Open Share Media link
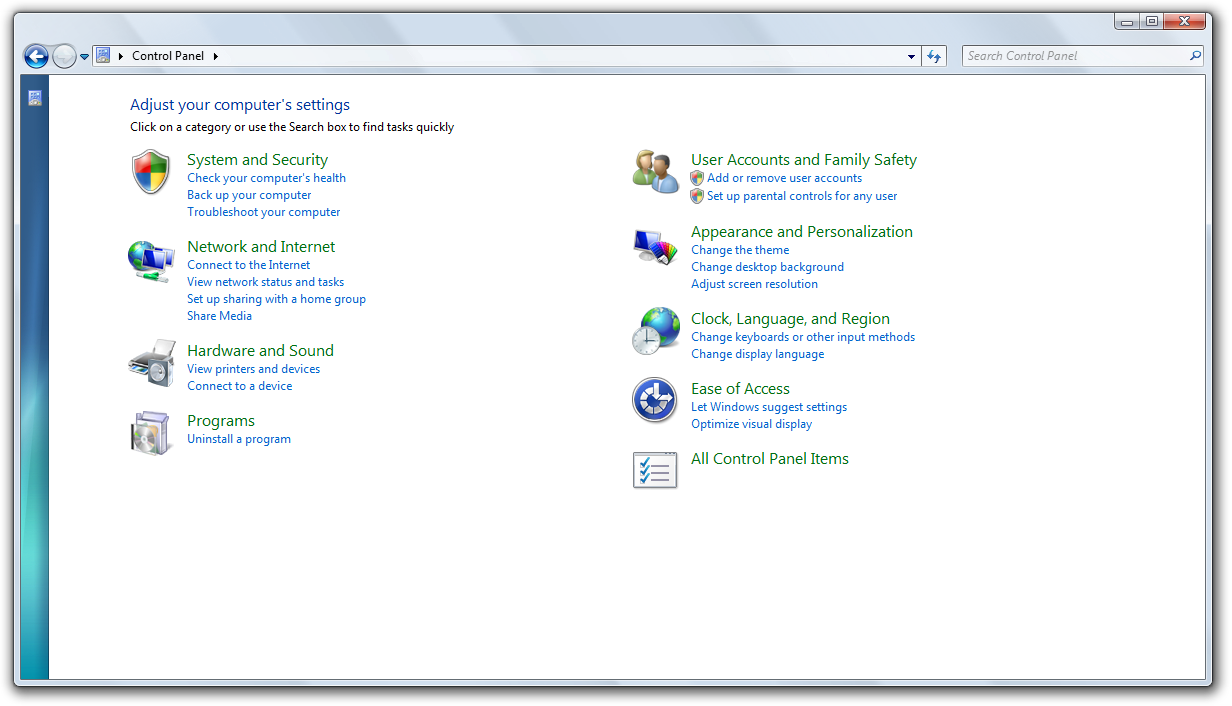This screenshot has width=1232, height=706. (219, 316)
